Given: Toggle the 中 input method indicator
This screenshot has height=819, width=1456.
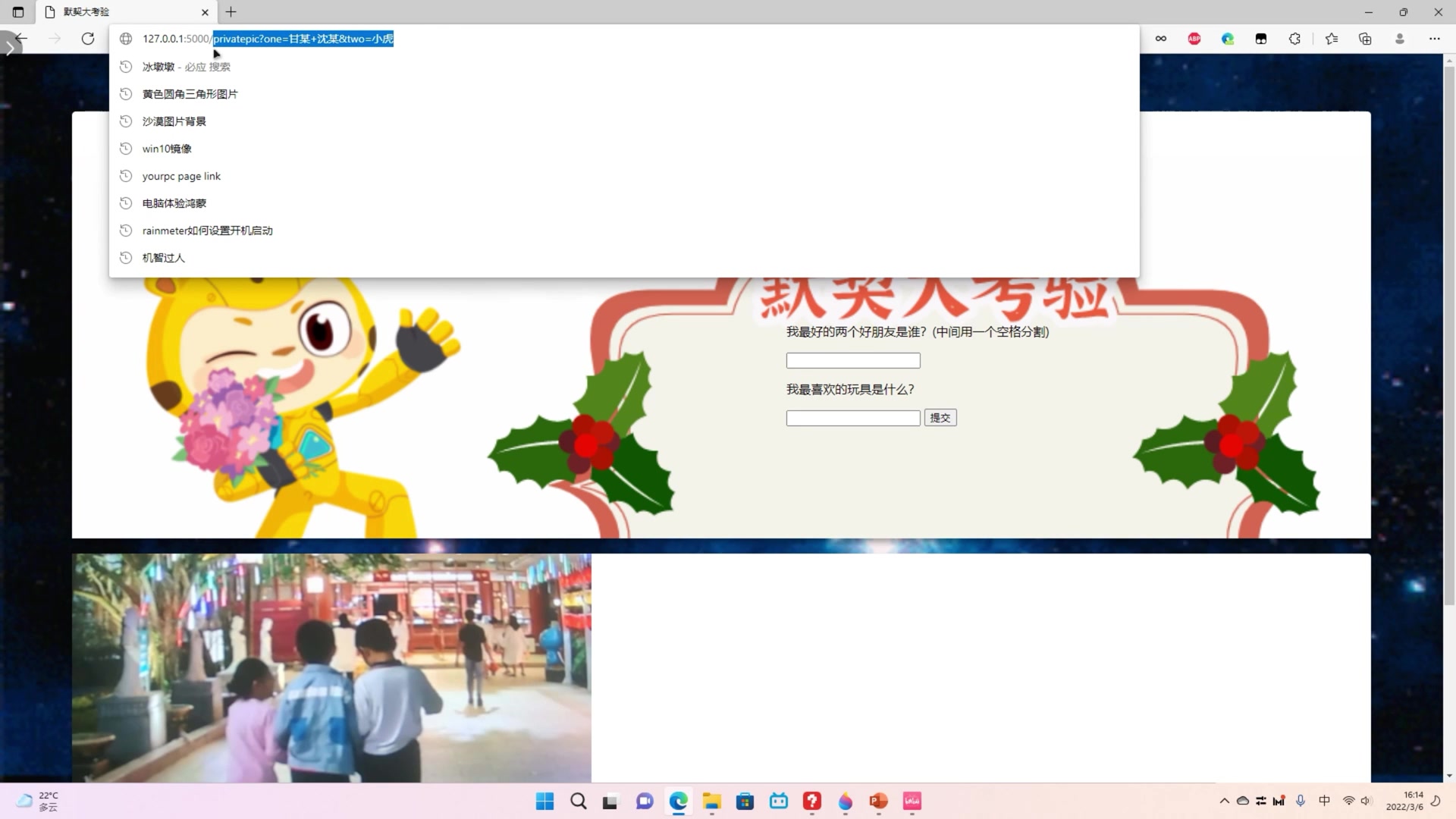Looking at the screenshot, I should click(x=1325, y=802).
